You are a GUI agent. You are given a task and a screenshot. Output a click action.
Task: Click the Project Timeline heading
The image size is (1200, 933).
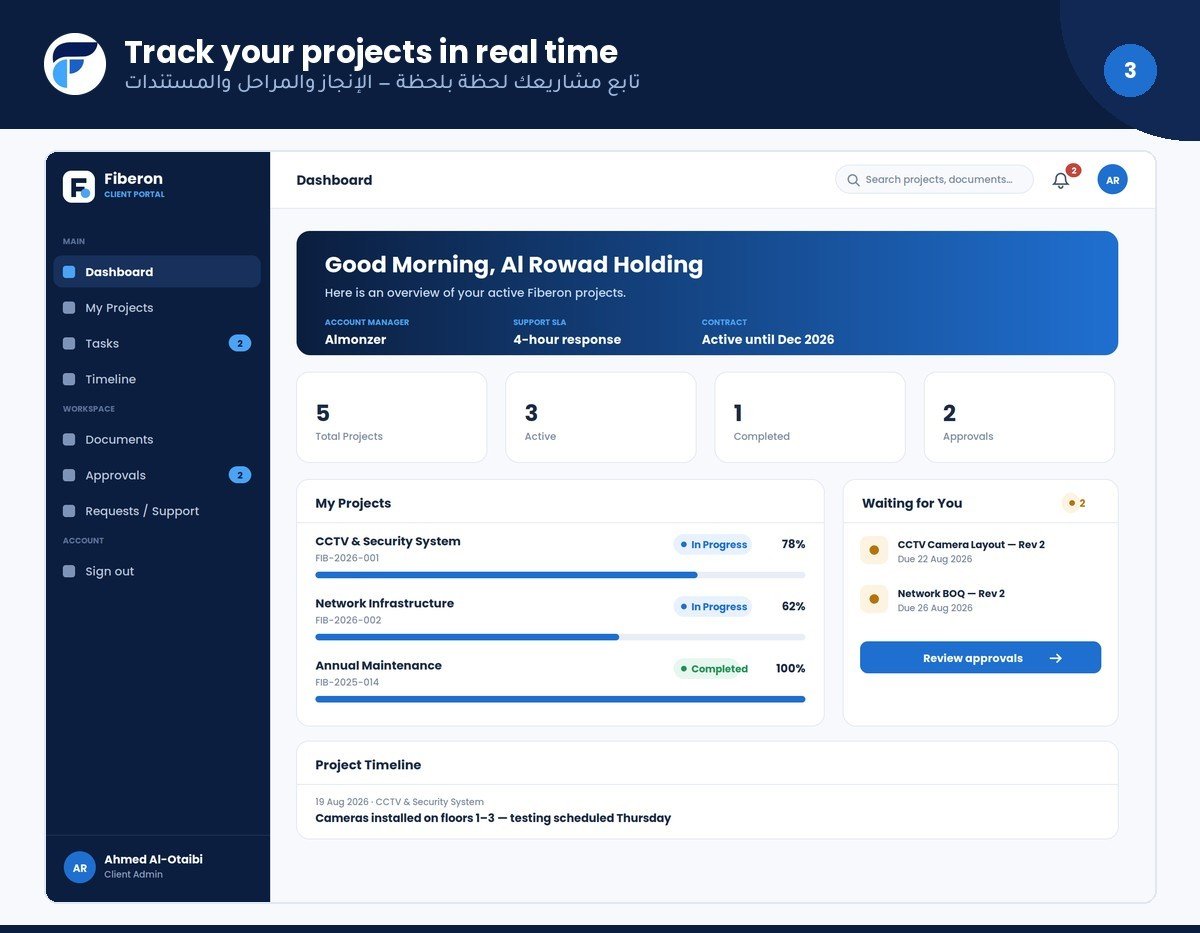pyautogui.click(x=368, y=765)
